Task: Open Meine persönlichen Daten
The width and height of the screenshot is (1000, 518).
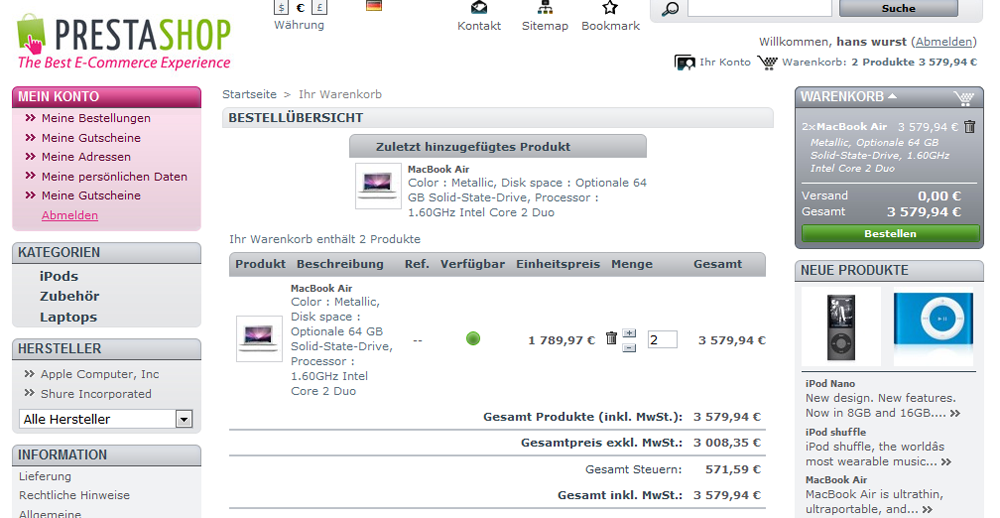Action: click(x=114, y=177)
